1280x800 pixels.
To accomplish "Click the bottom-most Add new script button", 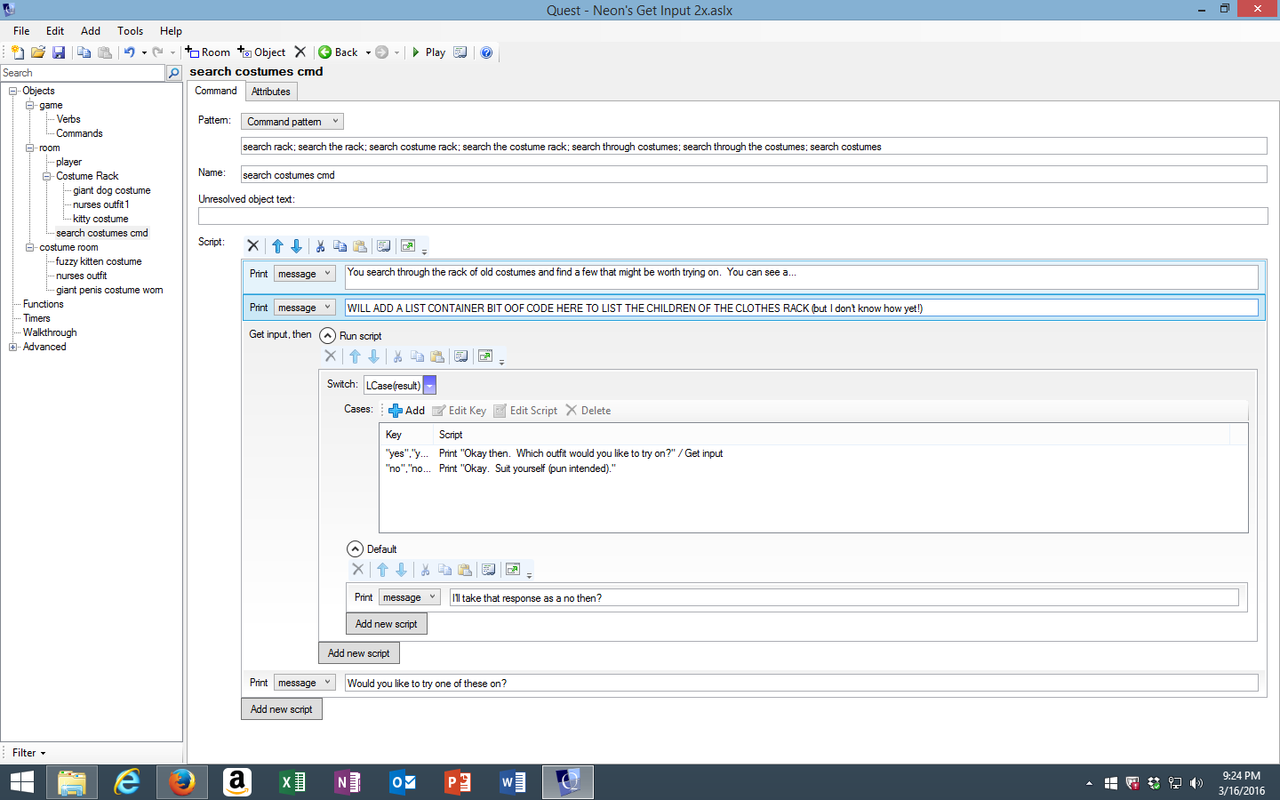I will [281, 709].
